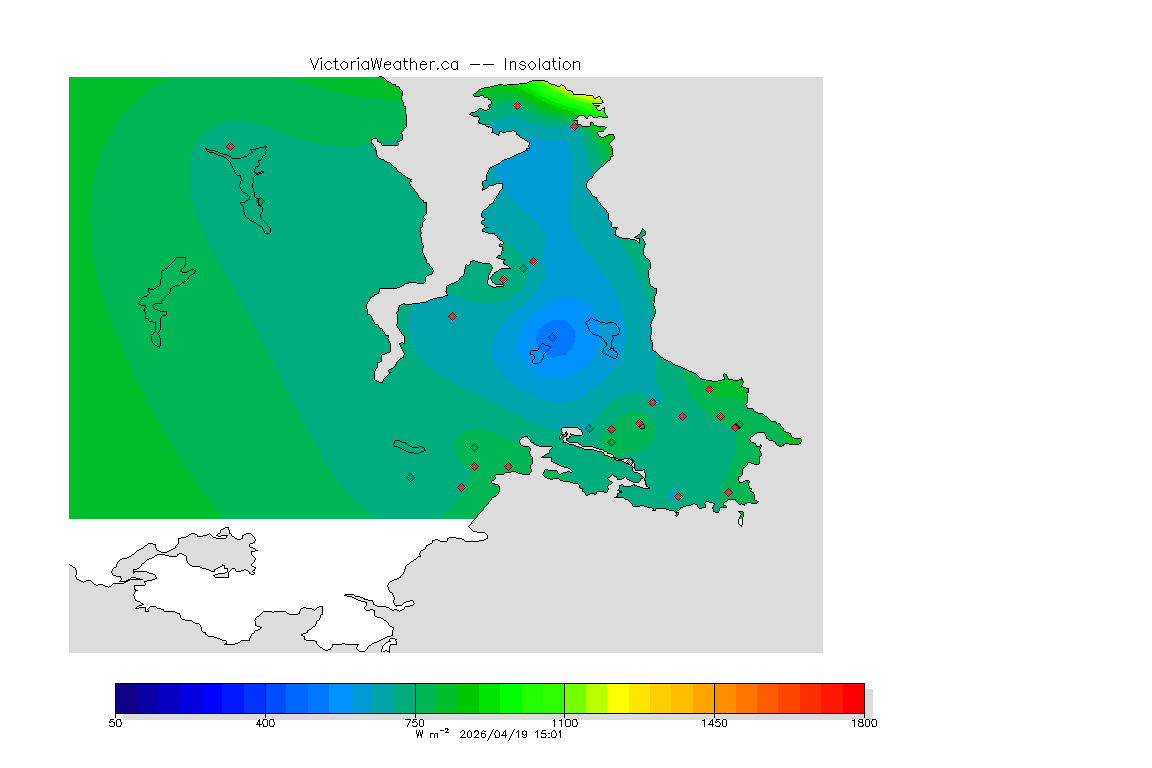This screenshot has width=1152, height=768.
Task: Pick the bright red swatch at the 1800 end
Action: (853, 697)
